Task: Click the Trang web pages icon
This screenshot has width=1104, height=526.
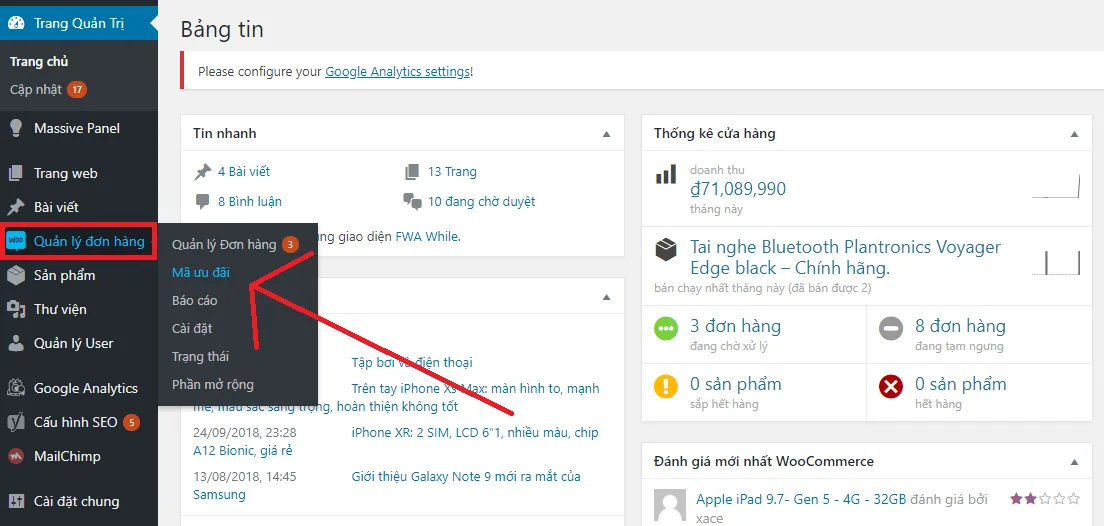Action: 15,173
